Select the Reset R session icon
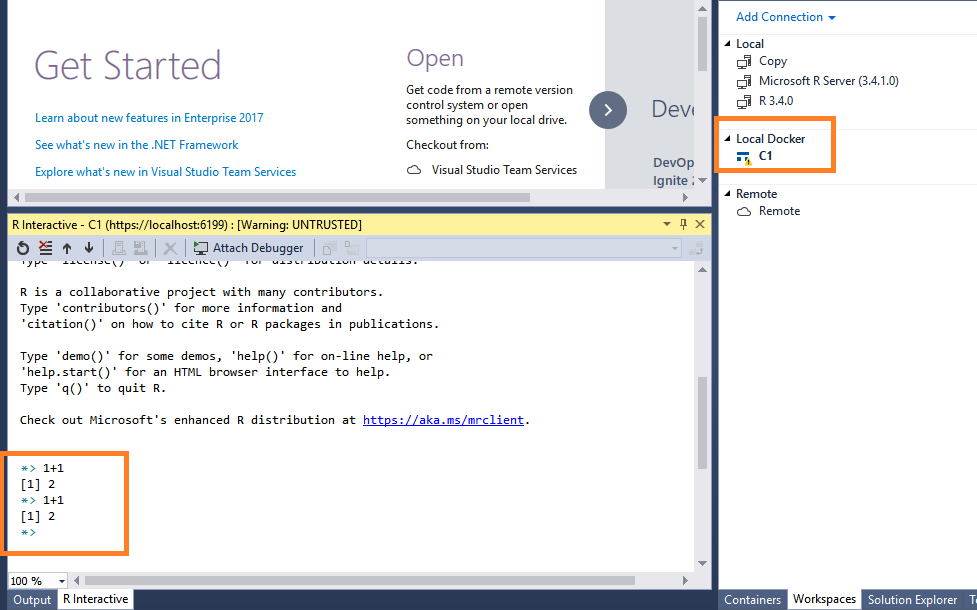Image resolution: width=977 pixels, height=610 pixels. [x=22, y=247]
